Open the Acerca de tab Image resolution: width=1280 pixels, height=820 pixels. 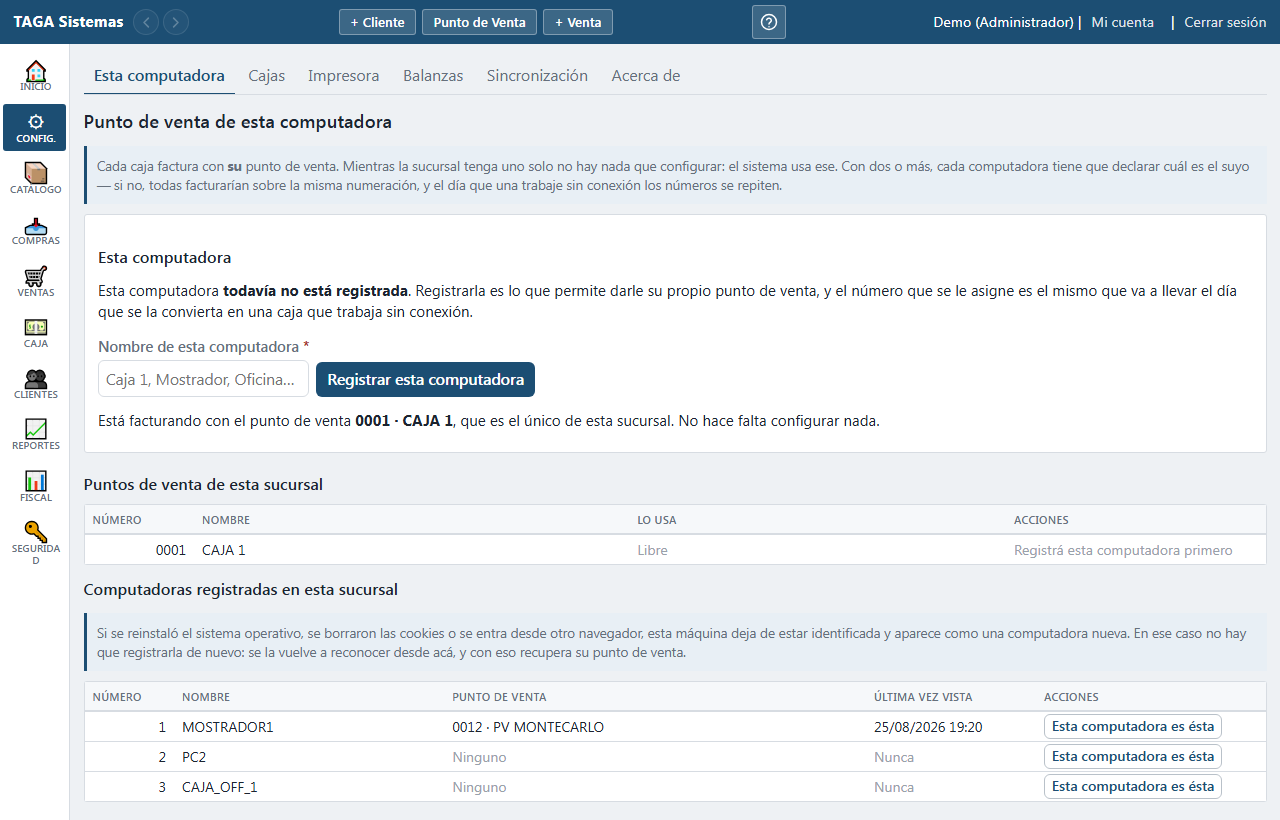[646, 76]
